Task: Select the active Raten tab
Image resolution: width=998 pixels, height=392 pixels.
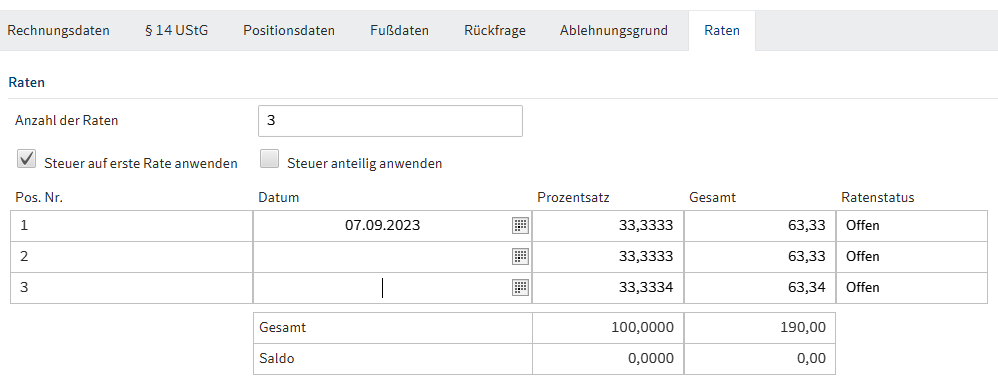Action: click(x=722, y=30)
